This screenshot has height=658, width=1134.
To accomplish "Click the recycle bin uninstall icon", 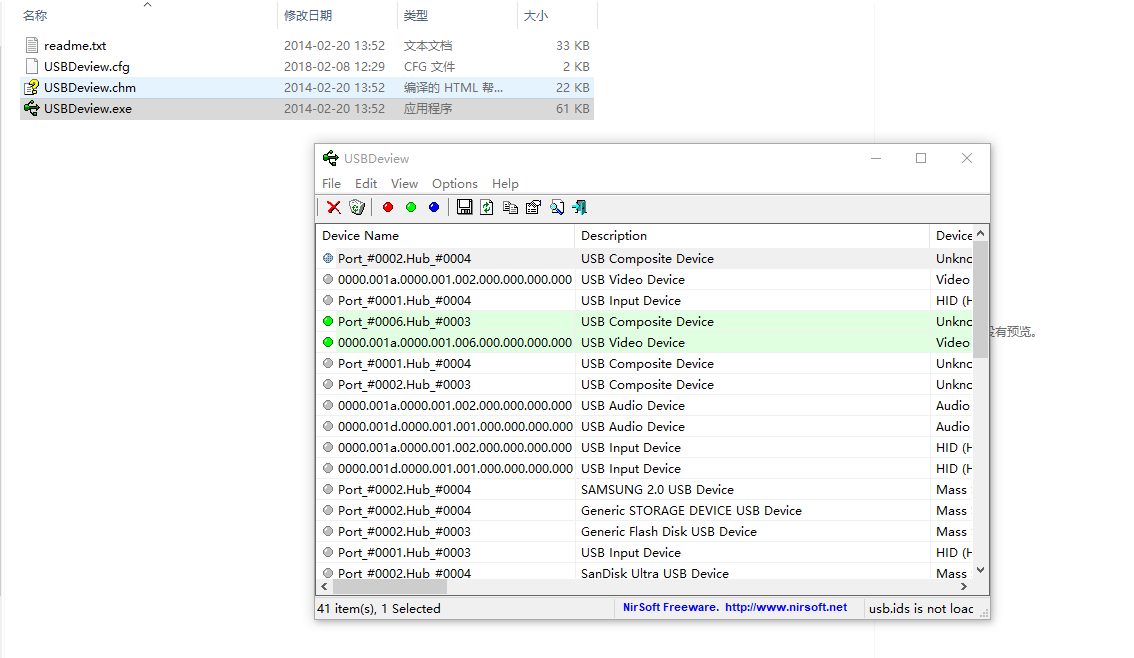I will (357, 207).
